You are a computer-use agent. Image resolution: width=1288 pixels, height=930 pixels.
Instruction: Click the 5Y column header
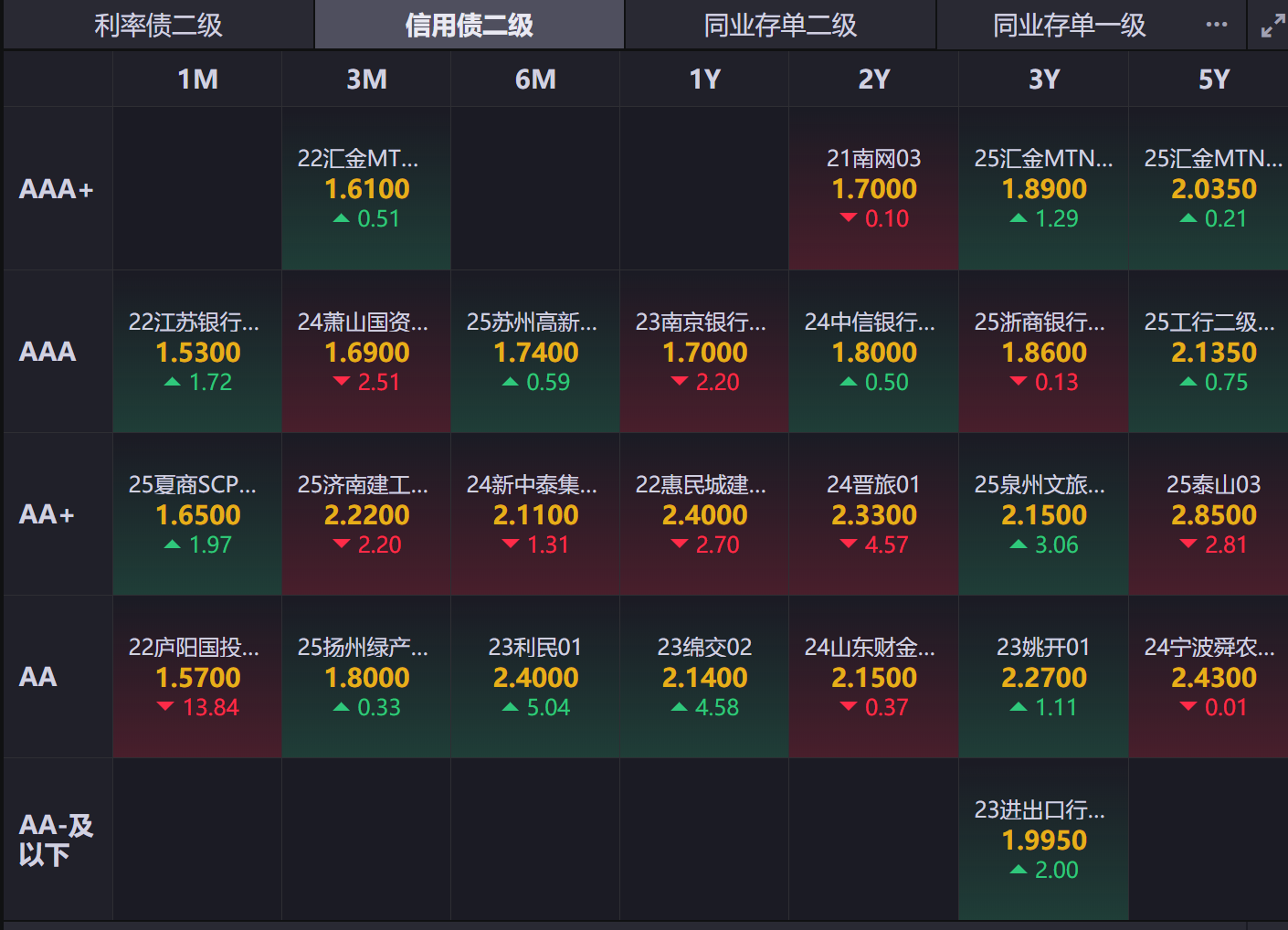[1213, 79]
